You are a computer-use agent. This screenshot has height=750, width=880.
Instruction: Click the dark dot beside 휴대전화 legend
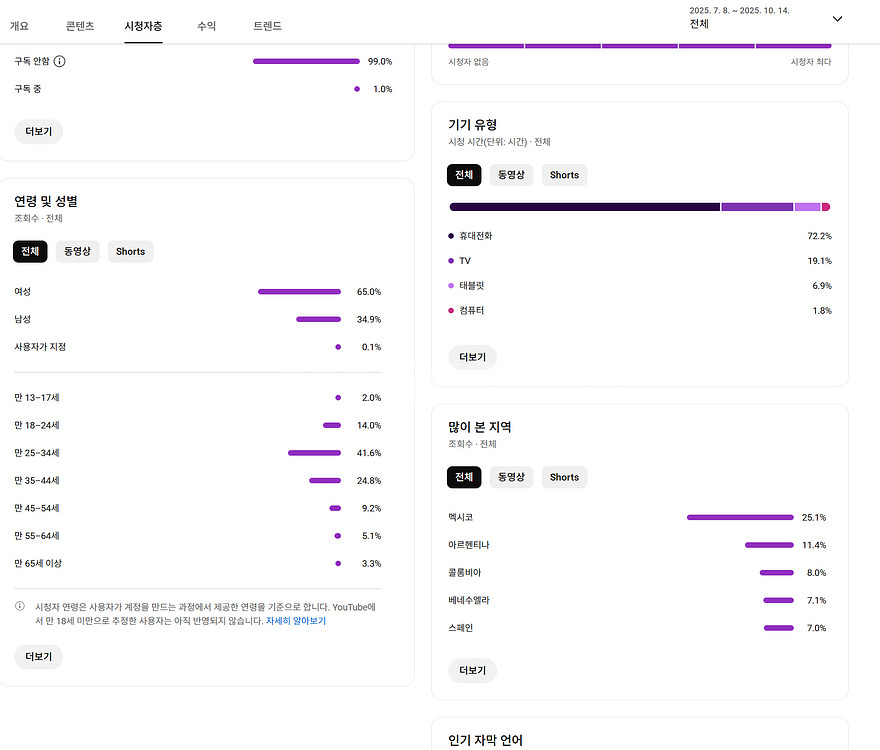click(451, 236)
